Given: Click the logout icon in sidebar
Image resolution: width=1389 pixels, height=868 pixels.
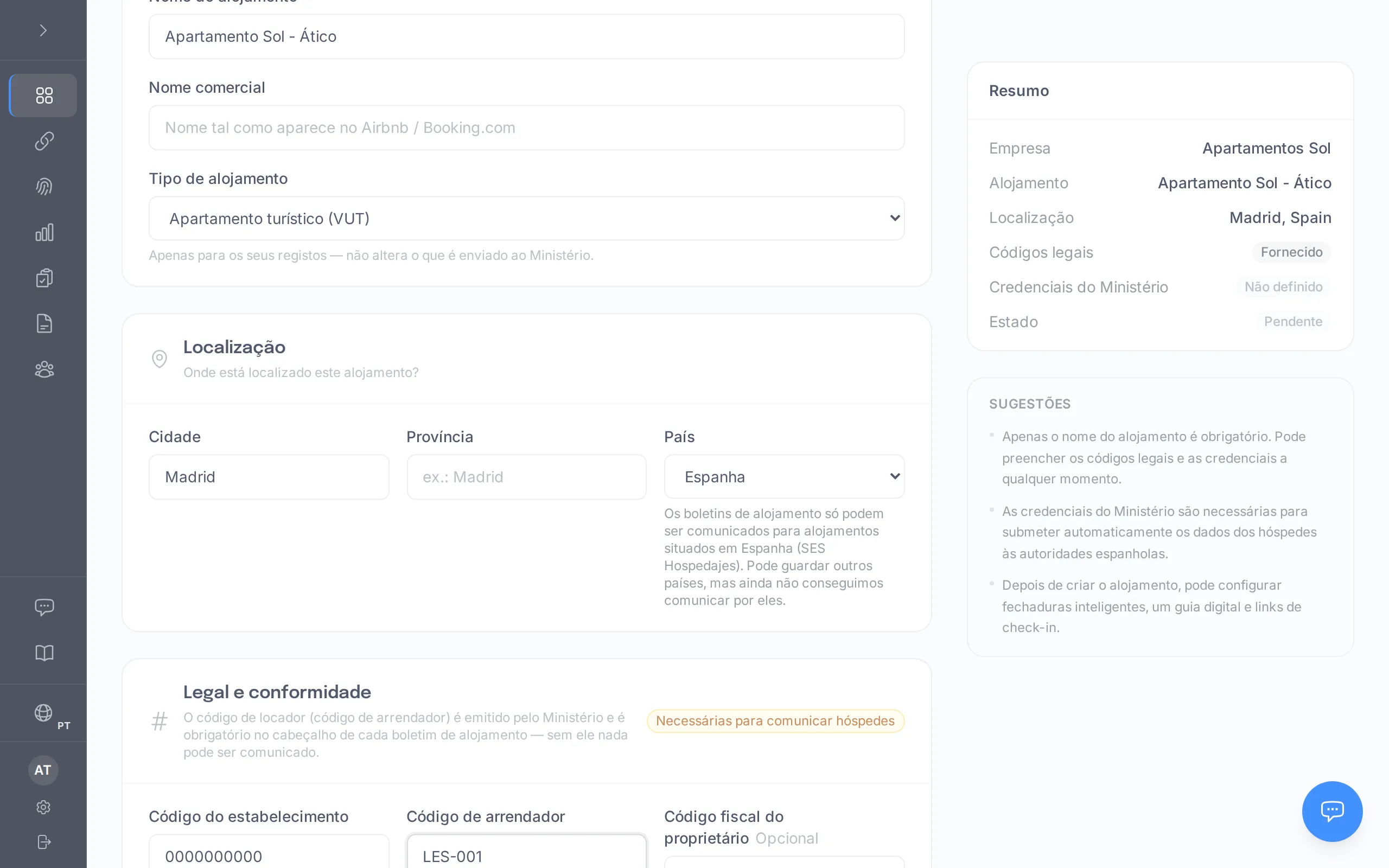Looking at the screenshot, I should [43, 841].
